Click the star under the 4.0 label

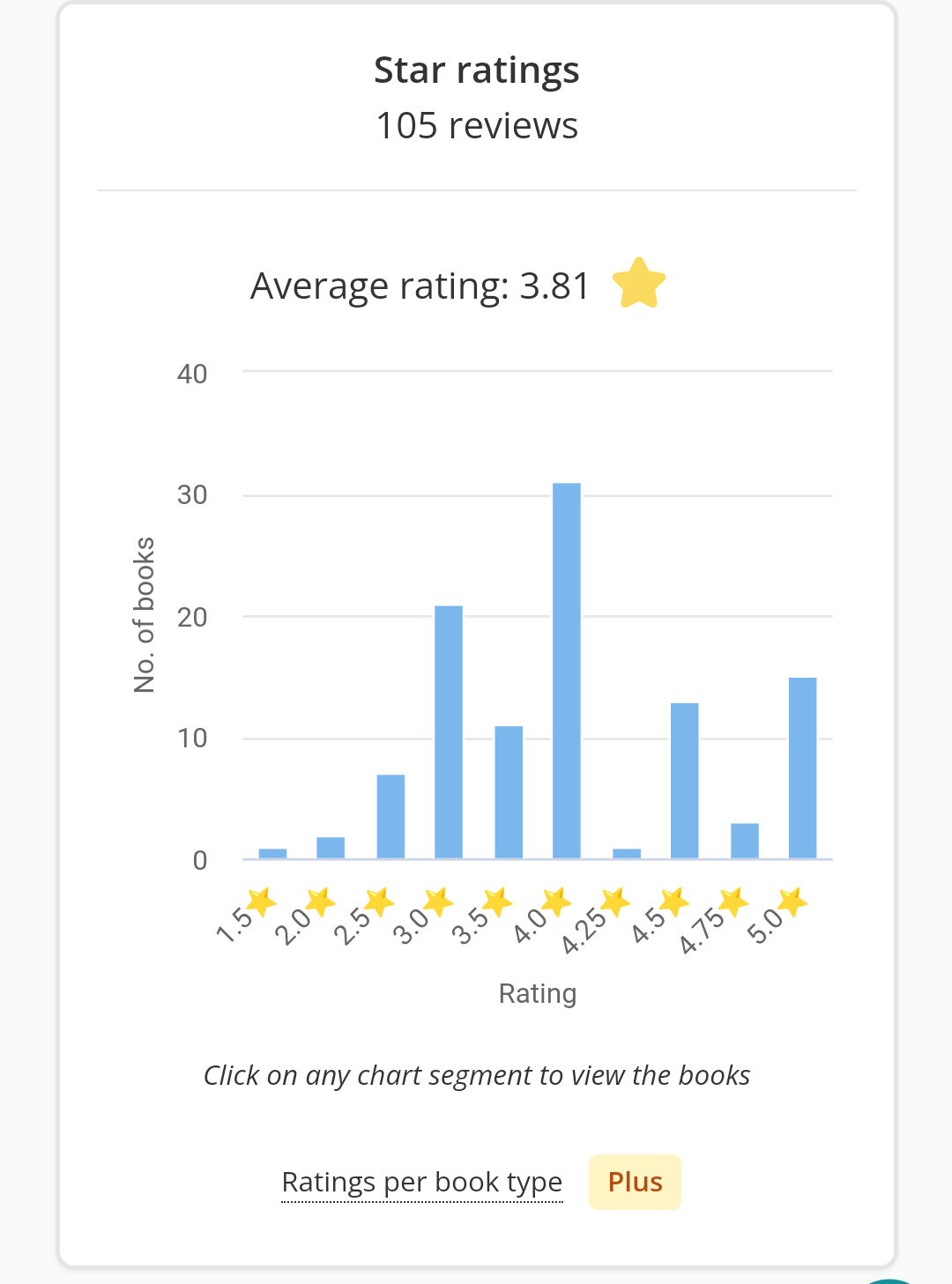pyautogui.click(x=556, y=902)
